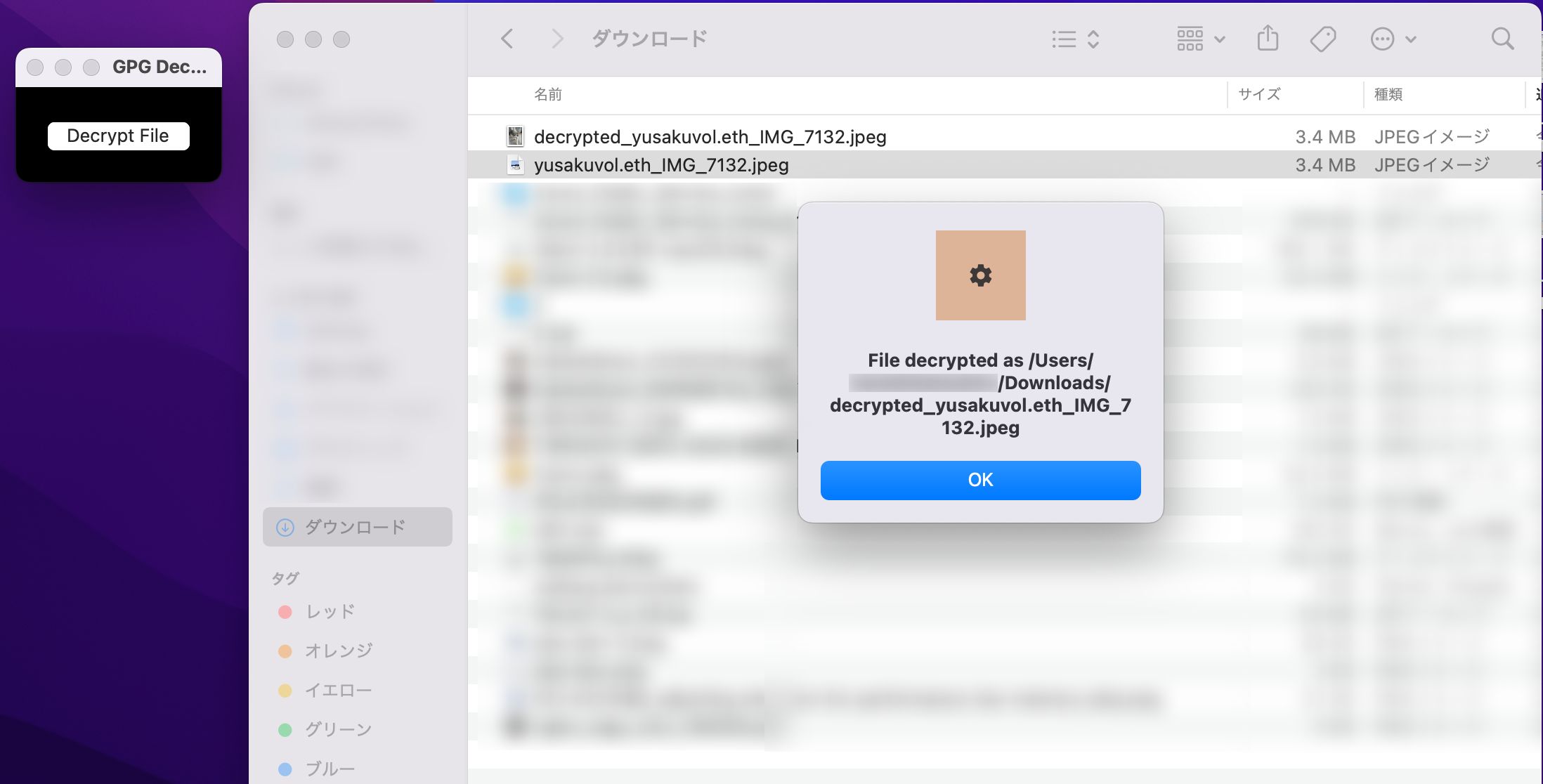The height and width of the screenshot is (784, 1543).
Task: Expand the more options menu dropdown
Action: click(x=1393, y=38)
